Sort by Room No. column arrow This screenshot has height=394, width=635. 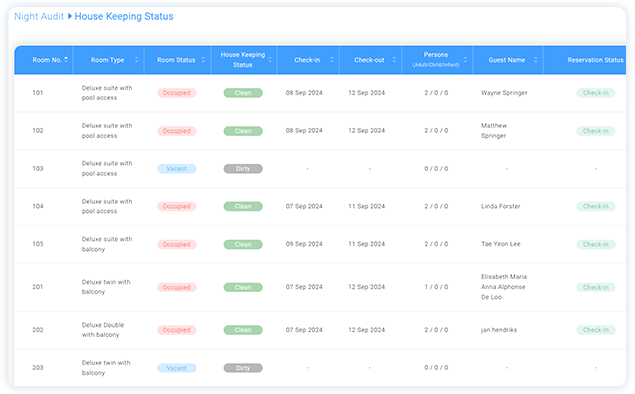point(66,60)
